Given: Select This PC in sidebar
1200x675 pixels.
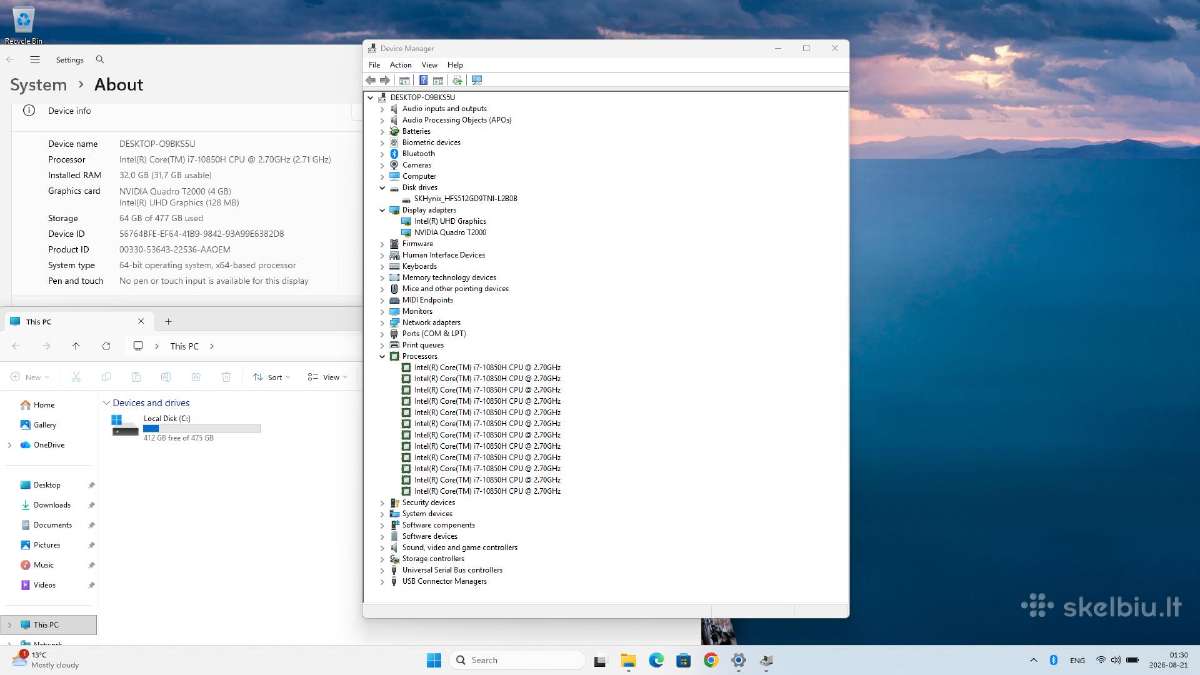Looking at the screenshot, I should (x=49, y=625).
